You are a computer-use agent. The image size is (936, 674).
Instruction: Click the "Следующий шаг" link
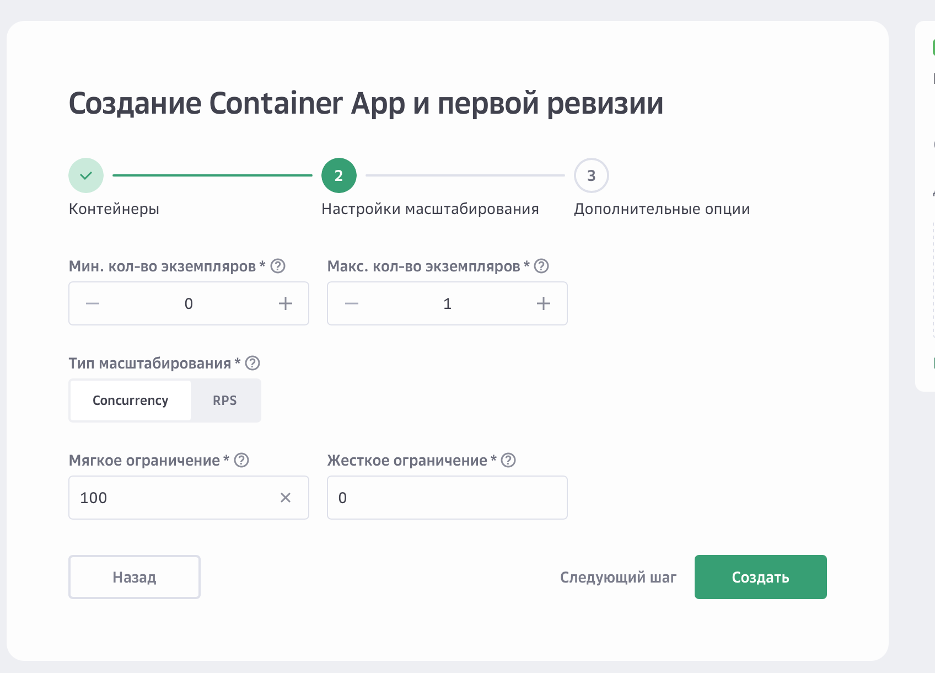(x=620, y=577)
